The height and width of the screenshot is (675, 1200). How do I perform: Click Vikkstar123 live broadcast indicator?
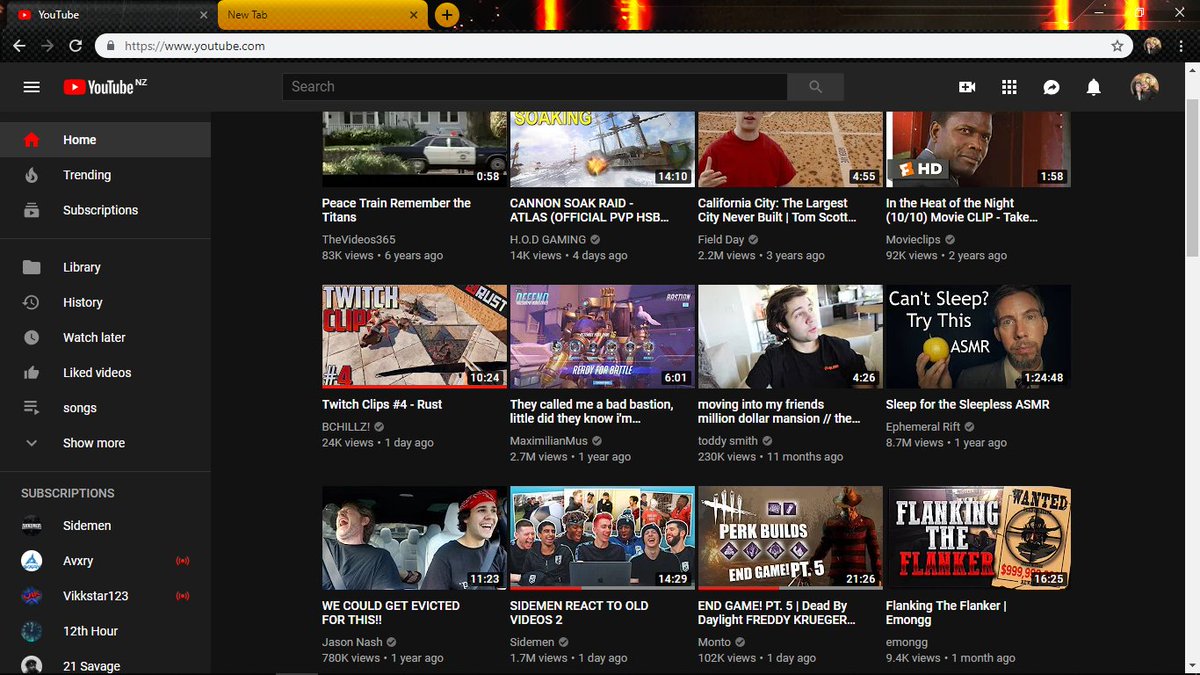(x=182, y=596)
